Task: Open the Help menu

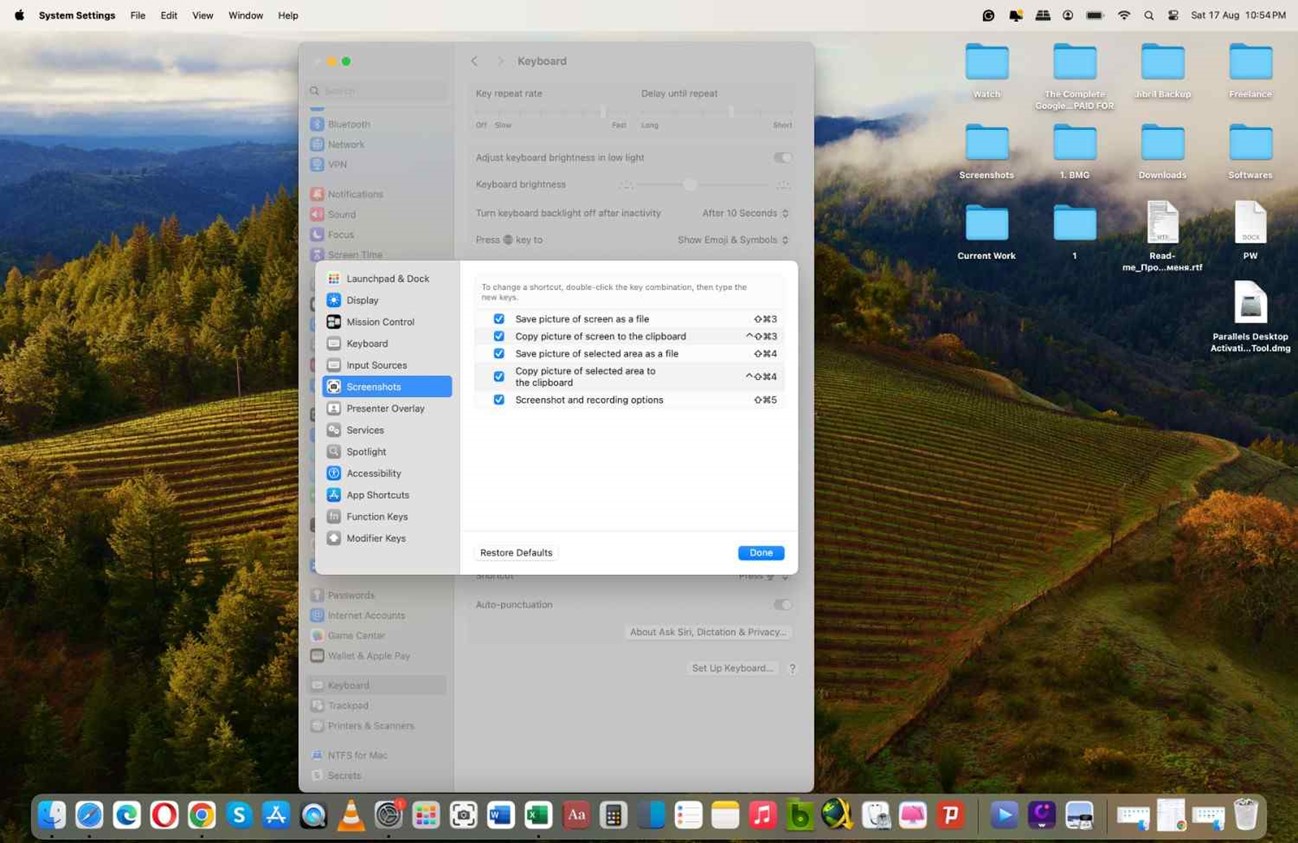Action: (288, 15)
